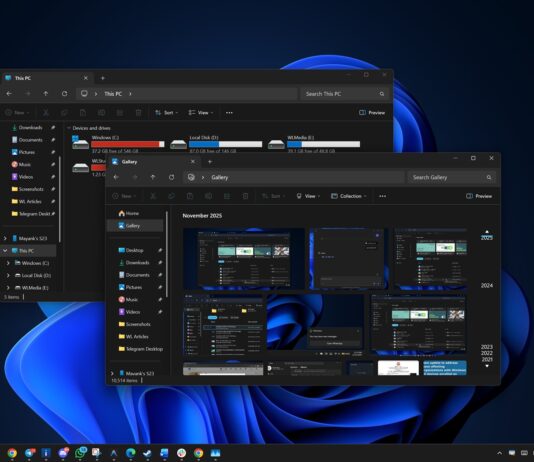Jump to 2024 on Gallery timeline
The image size is (534, 462).
click(x=487, y=285)
